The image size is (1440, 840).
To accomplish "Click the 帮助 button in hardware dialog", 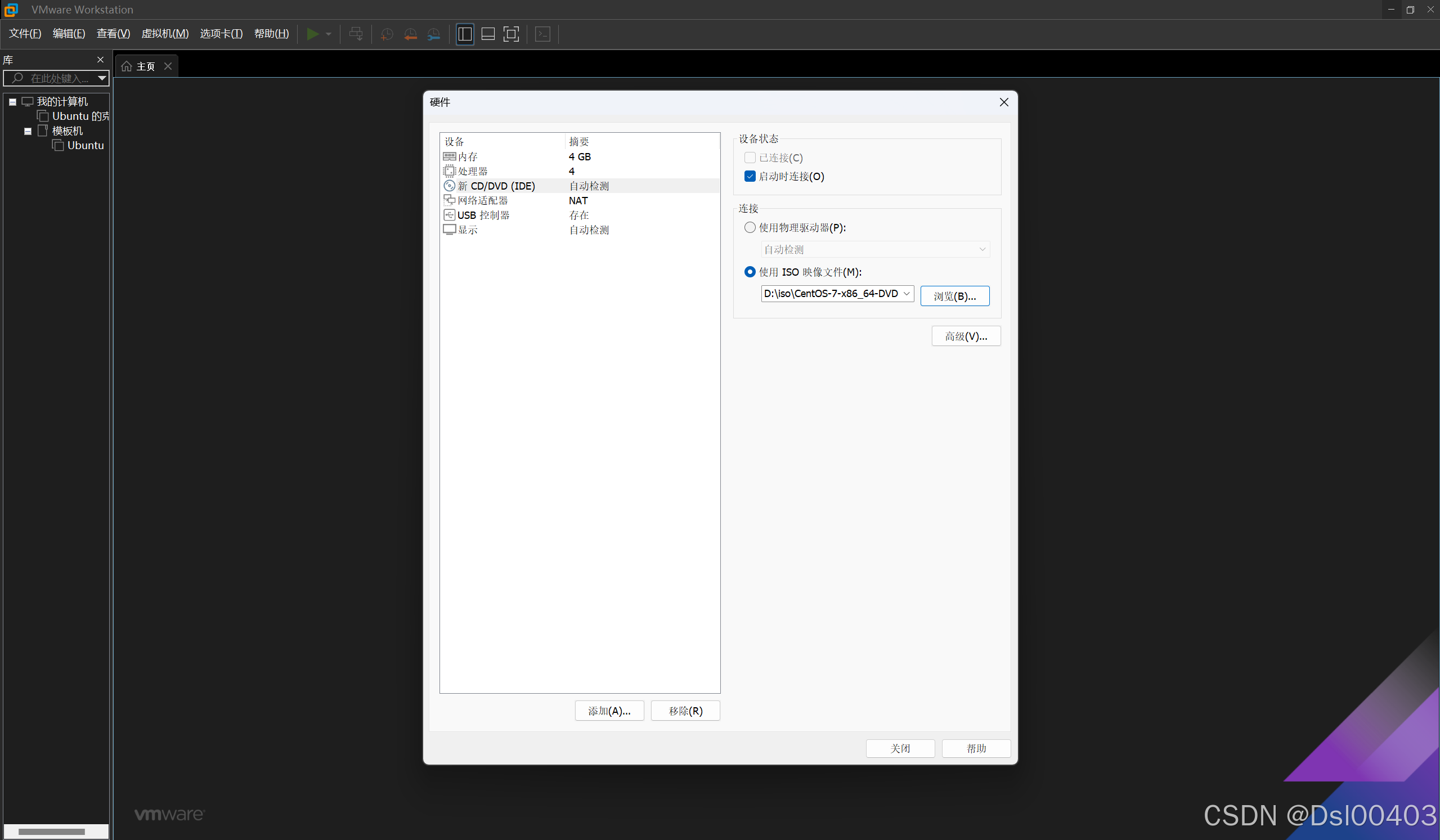I will (x=976, y=748).
